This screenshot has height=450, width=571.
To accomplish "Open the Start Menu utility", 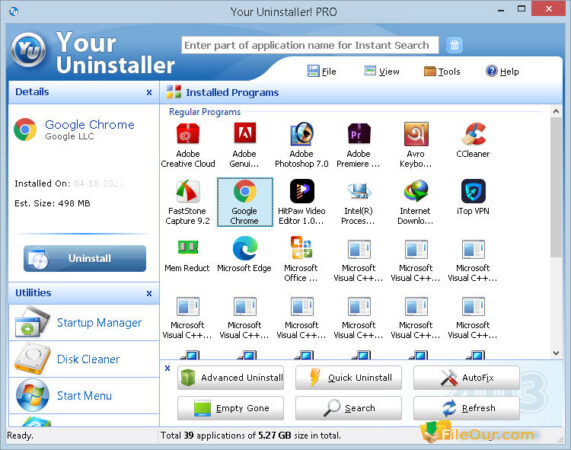I will click(x=84, y=396).
